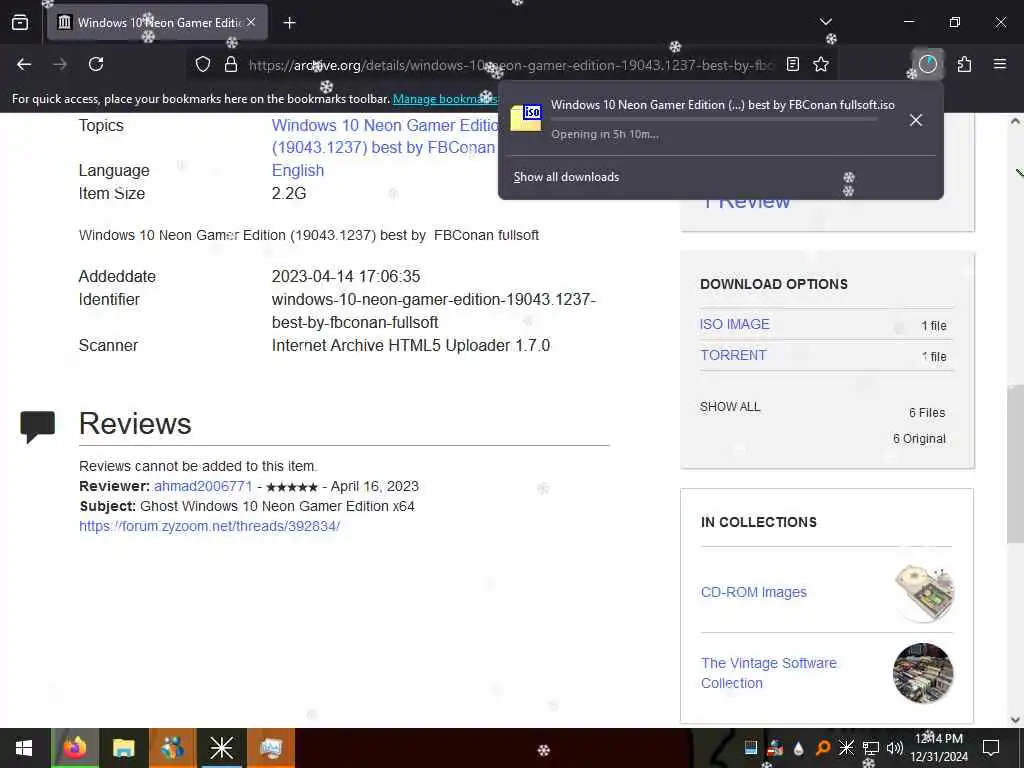Open the Windows 10 Neon Gamer Edition topic link
The height and width of the screenshot is (768, 1024).
384,136
